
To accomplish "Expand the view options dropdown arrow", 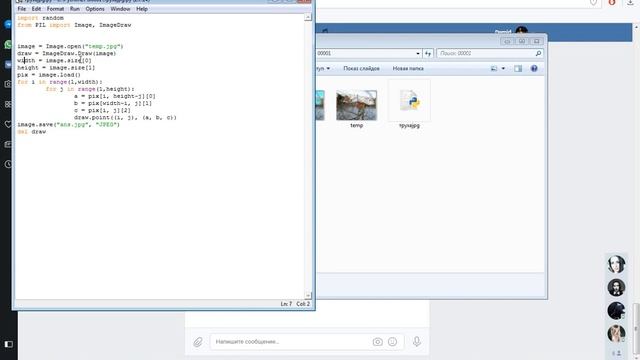I will click(503, 69).
